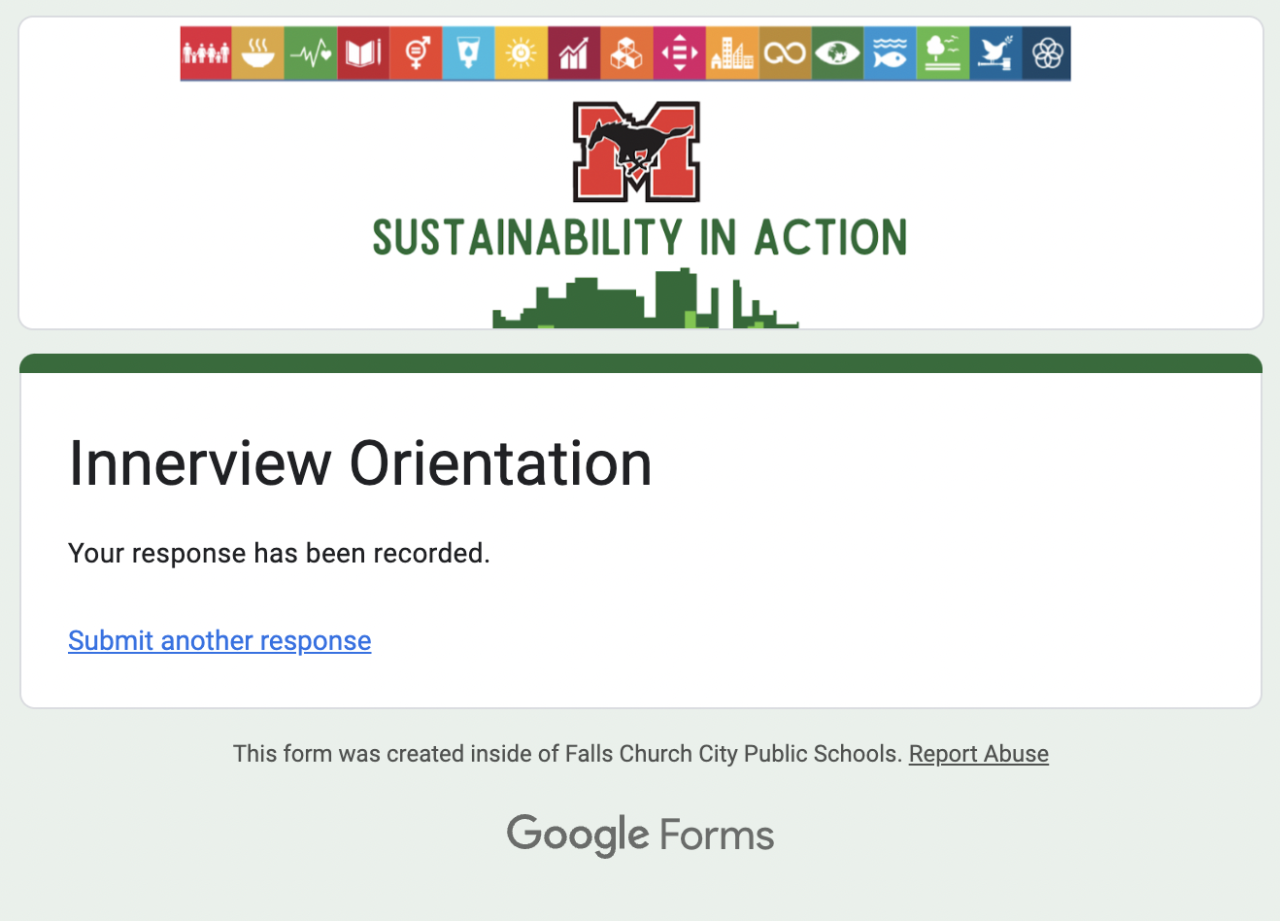Screen dimensions: 1280x921
Task: Click the Reduced Inequalities arrows icon
Action: pyautogui.click(x=679, y=54)
